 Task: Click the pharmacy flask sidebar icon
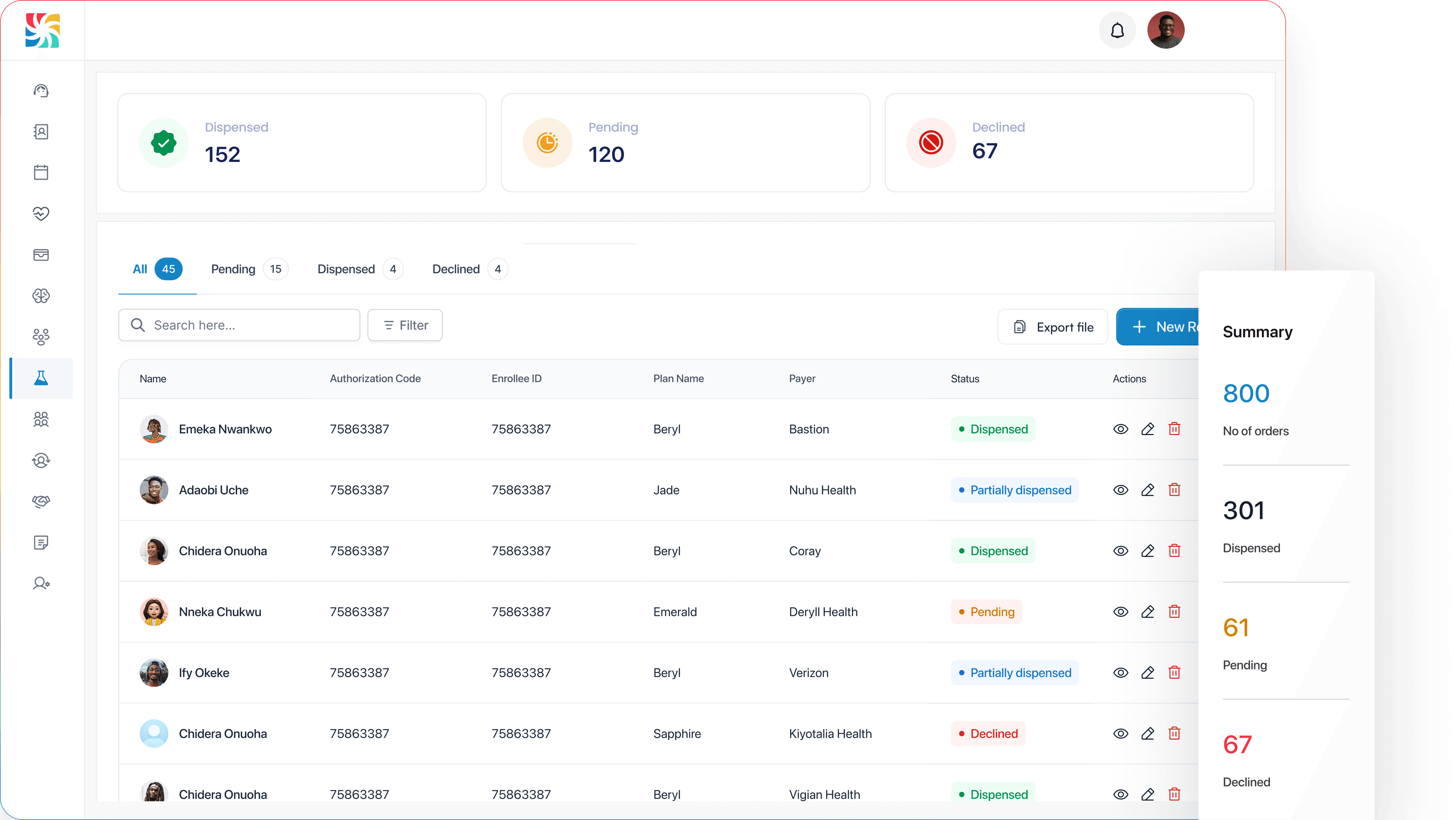(x=41, y=378)
